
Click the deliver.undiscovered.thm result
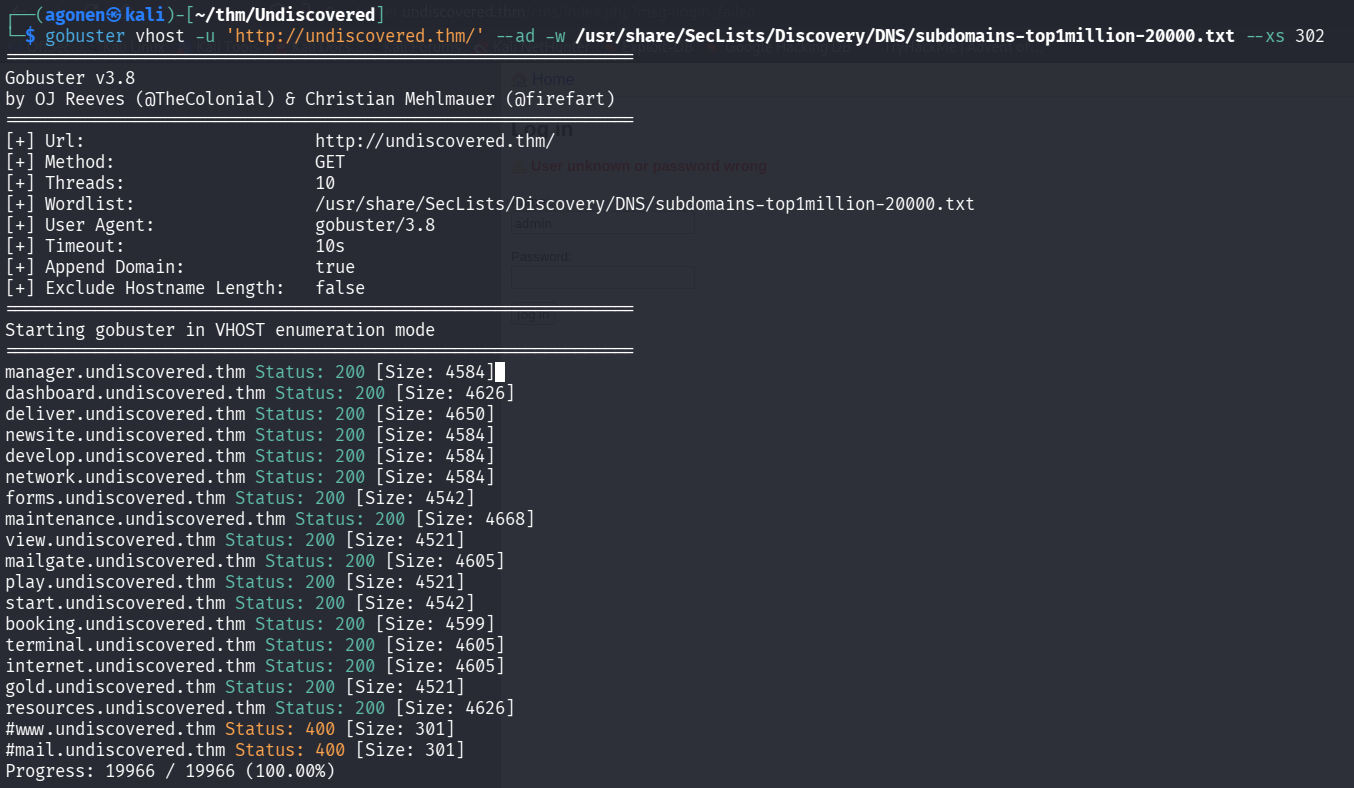(125, 414)
